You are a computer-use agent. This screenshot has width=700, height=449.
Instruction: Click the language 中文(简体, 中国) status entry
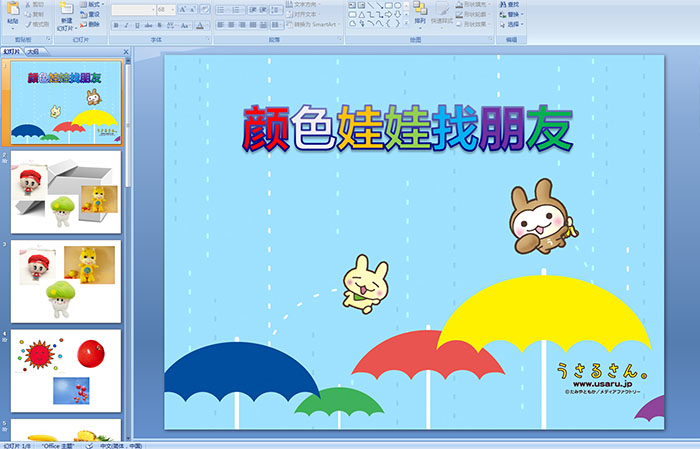coord(121,446)
